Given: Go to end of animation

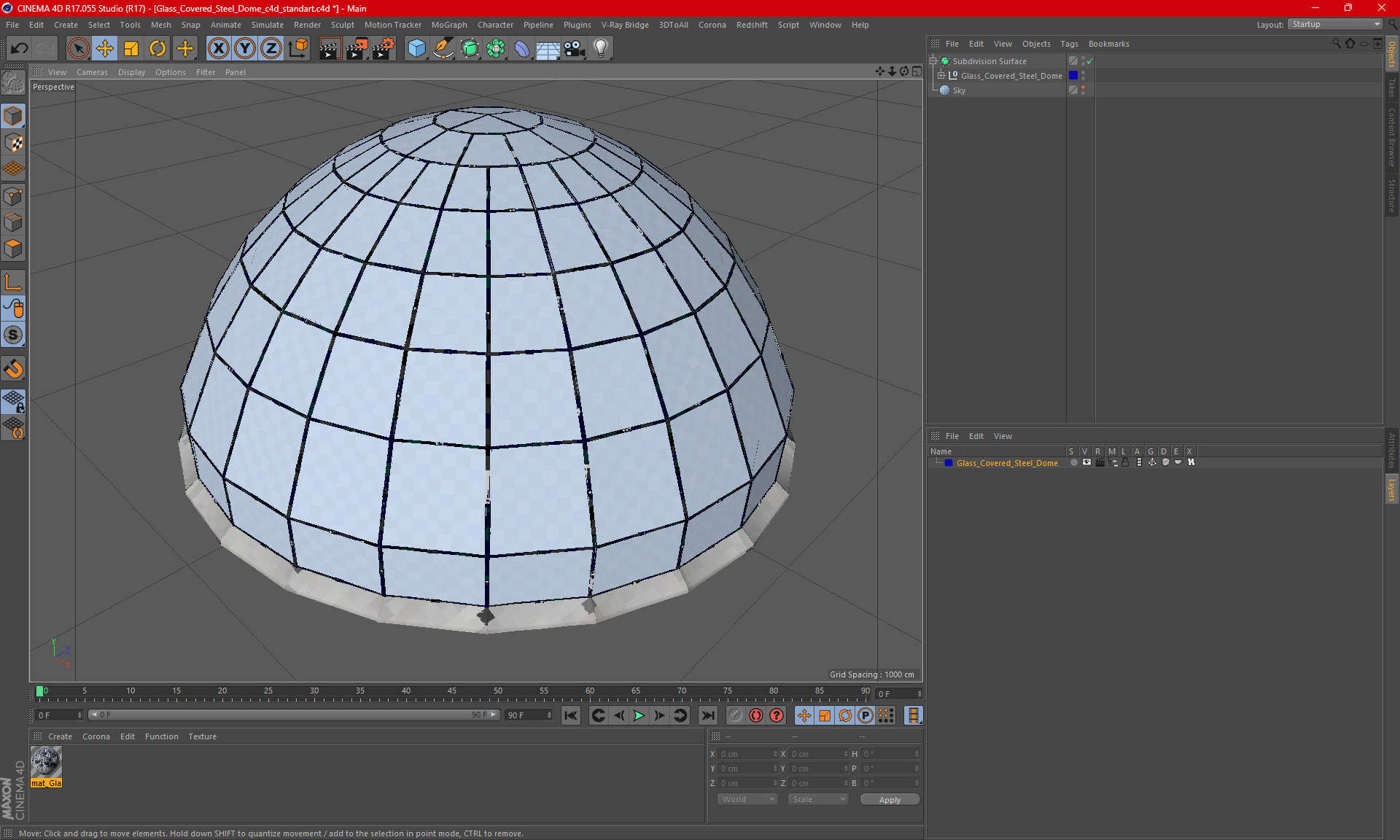Looking at the screenshot, I should 708,715.
